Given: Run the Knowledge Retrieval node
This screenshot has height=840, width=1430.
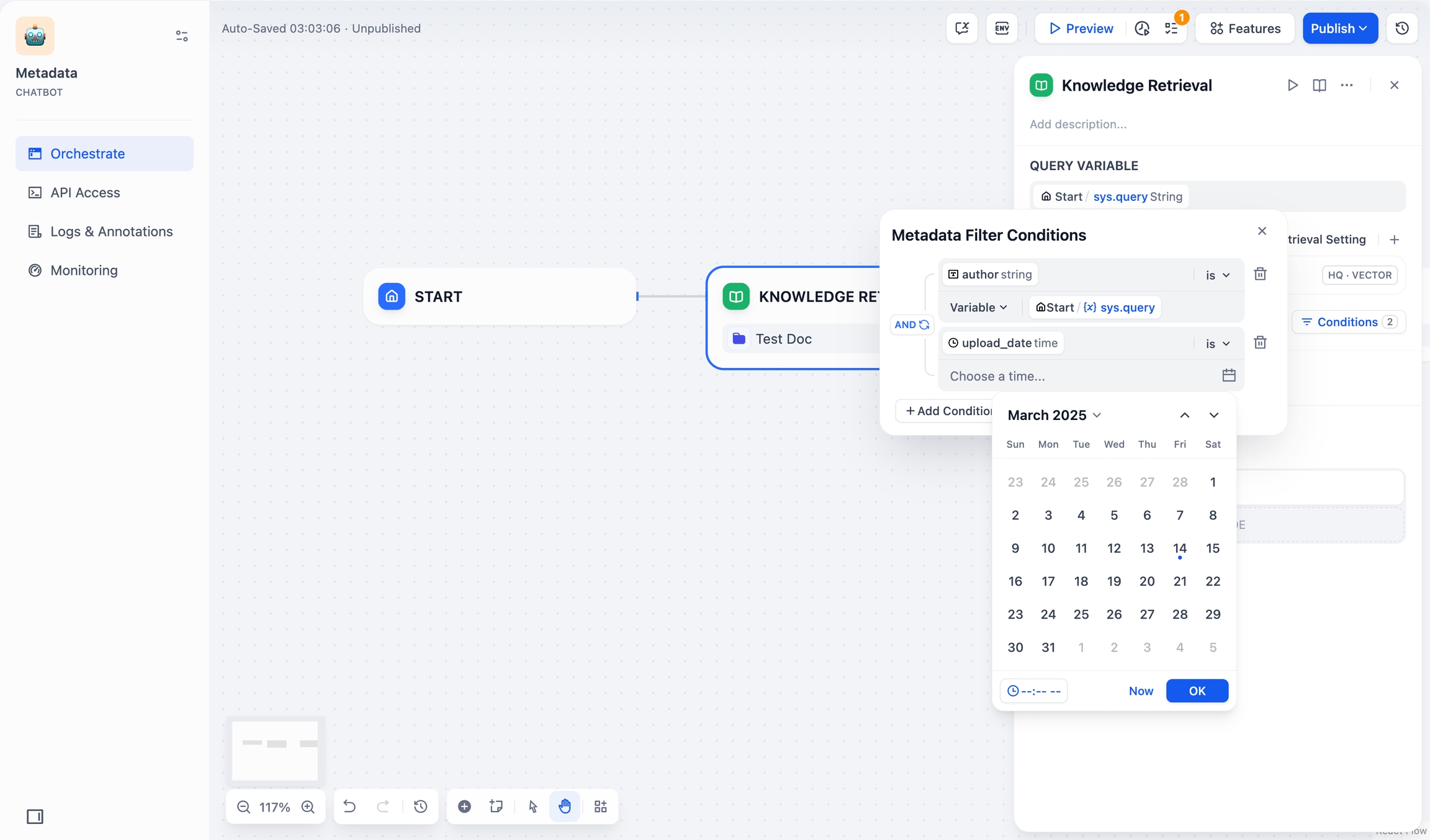Looking at the screenshot, I should pyautogui.click(x=1292, y=85).
